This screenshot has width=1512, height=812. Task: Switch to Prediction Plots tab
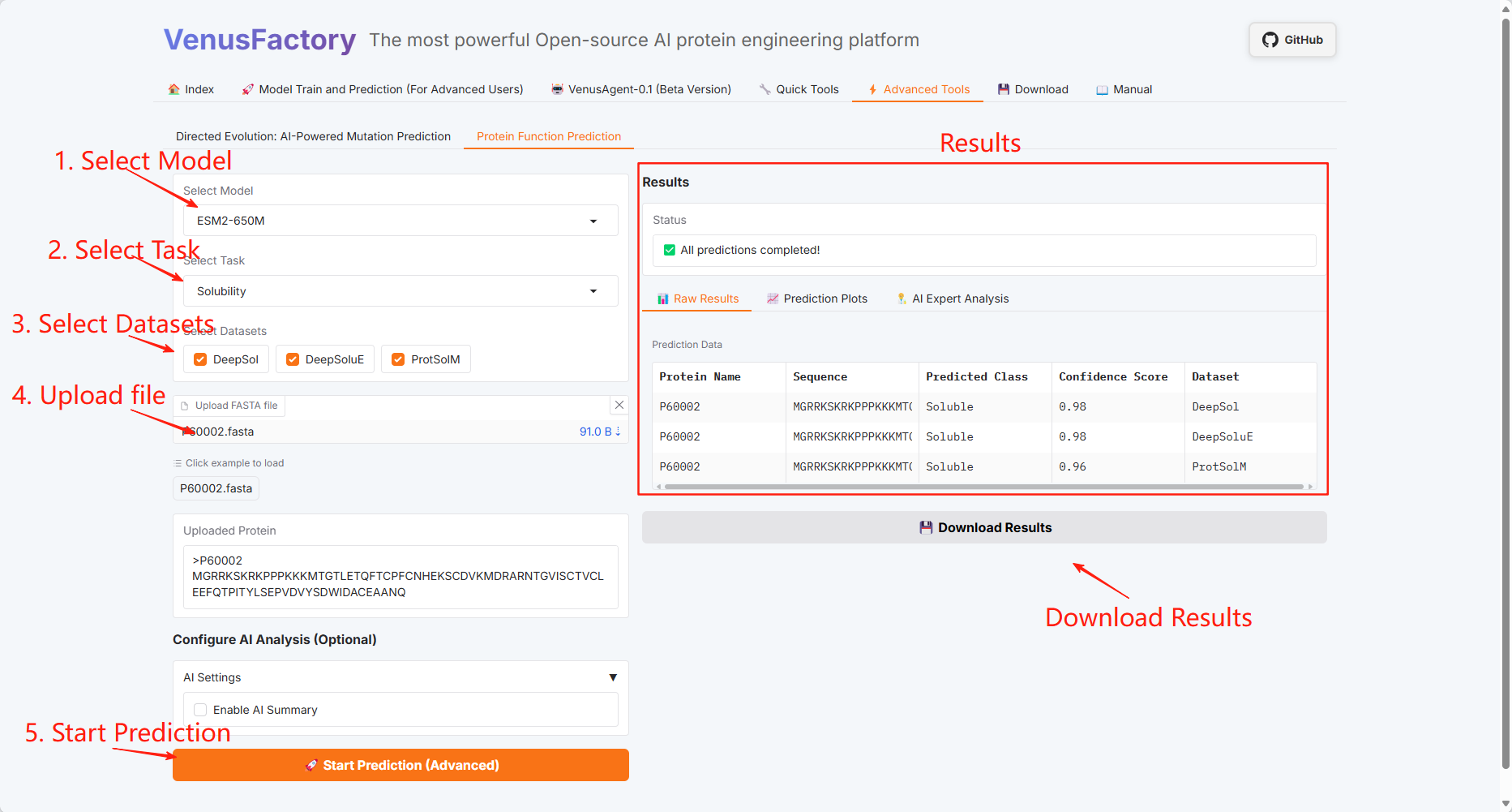tap(817, 299)
